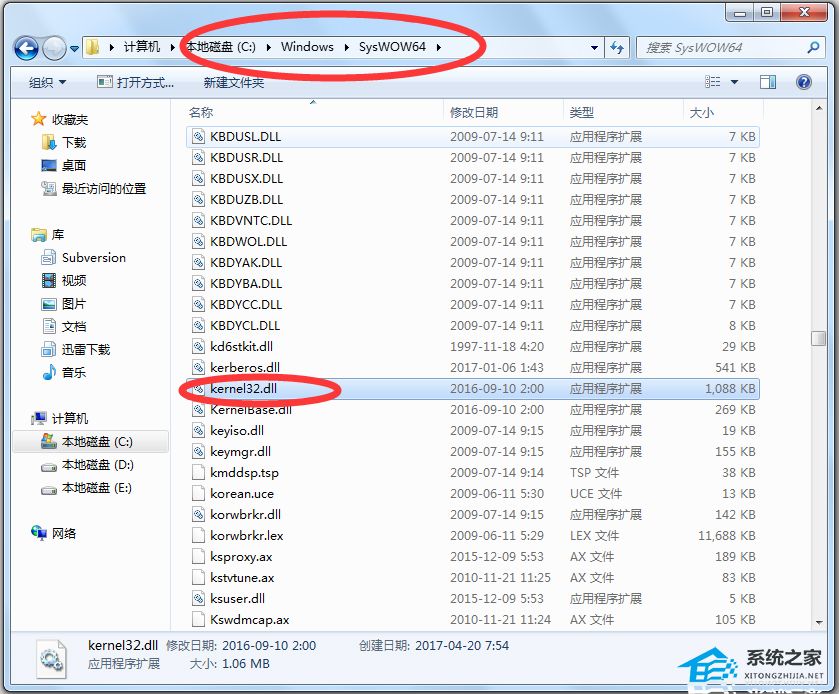
Task: Click the korean.uce file icon
Action: 199,493
